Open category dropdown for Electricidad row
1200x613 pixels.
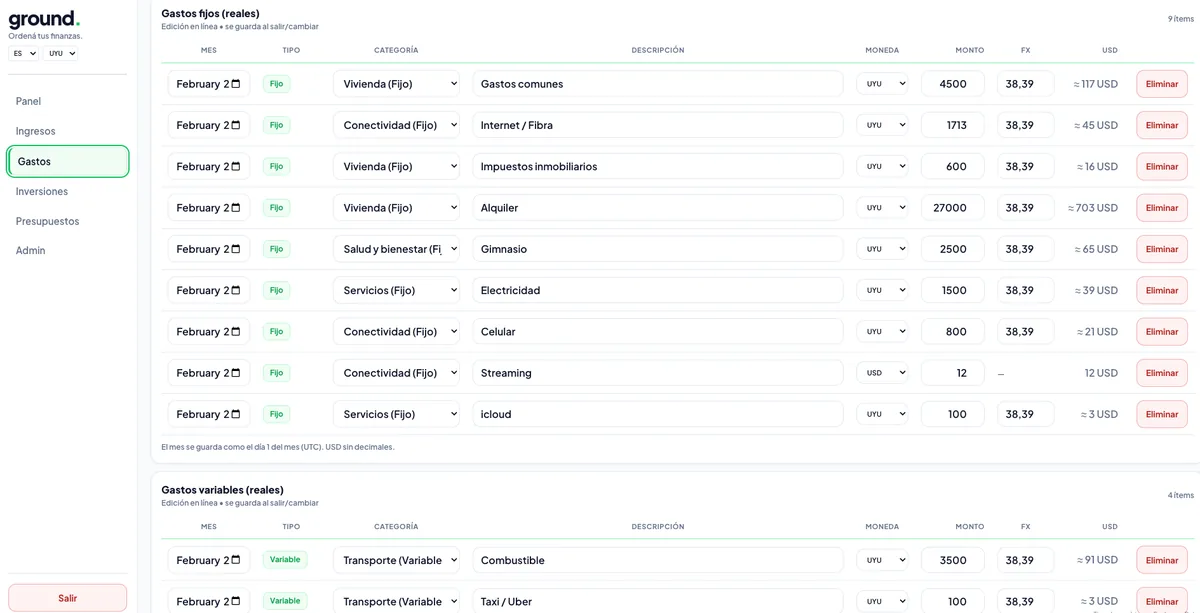click(396, 290)
